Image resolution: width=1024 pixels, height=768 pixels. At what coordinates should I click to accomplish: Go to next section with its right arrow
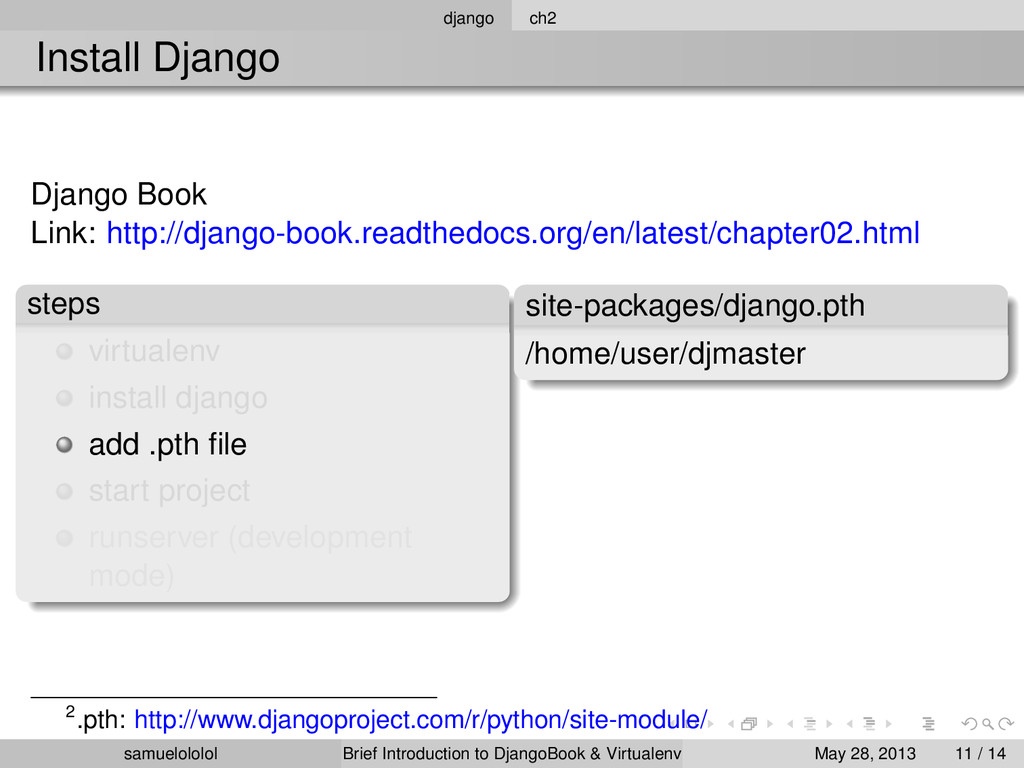889,724
